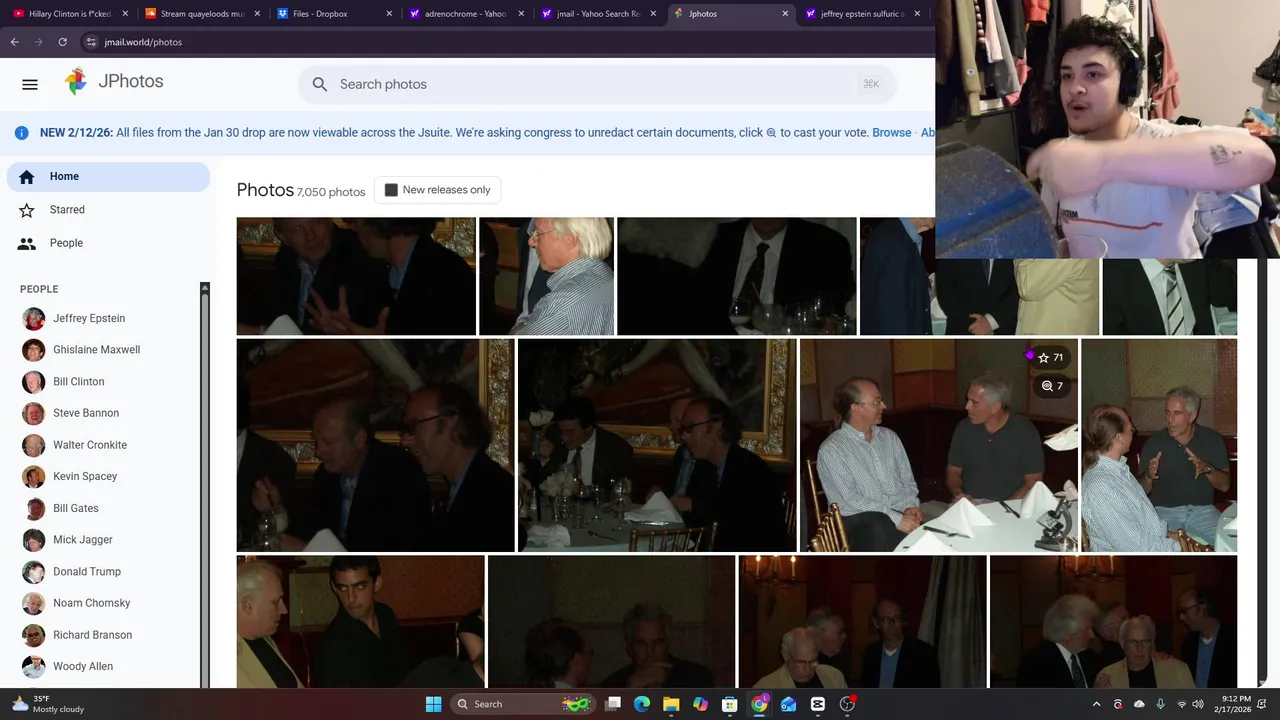Go back with the browser back arrow
The height and width of the screenshot is (720, 1280).
point(14,42)
